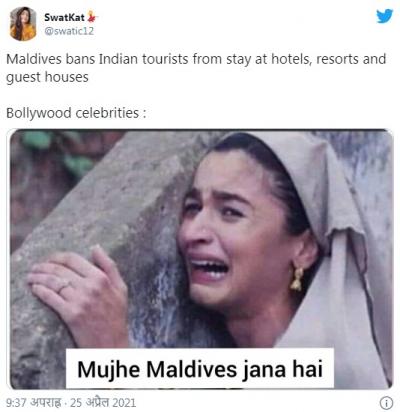
Task: Open the 9:37 अपराह्न timestamp link
Action: (34, 402)
